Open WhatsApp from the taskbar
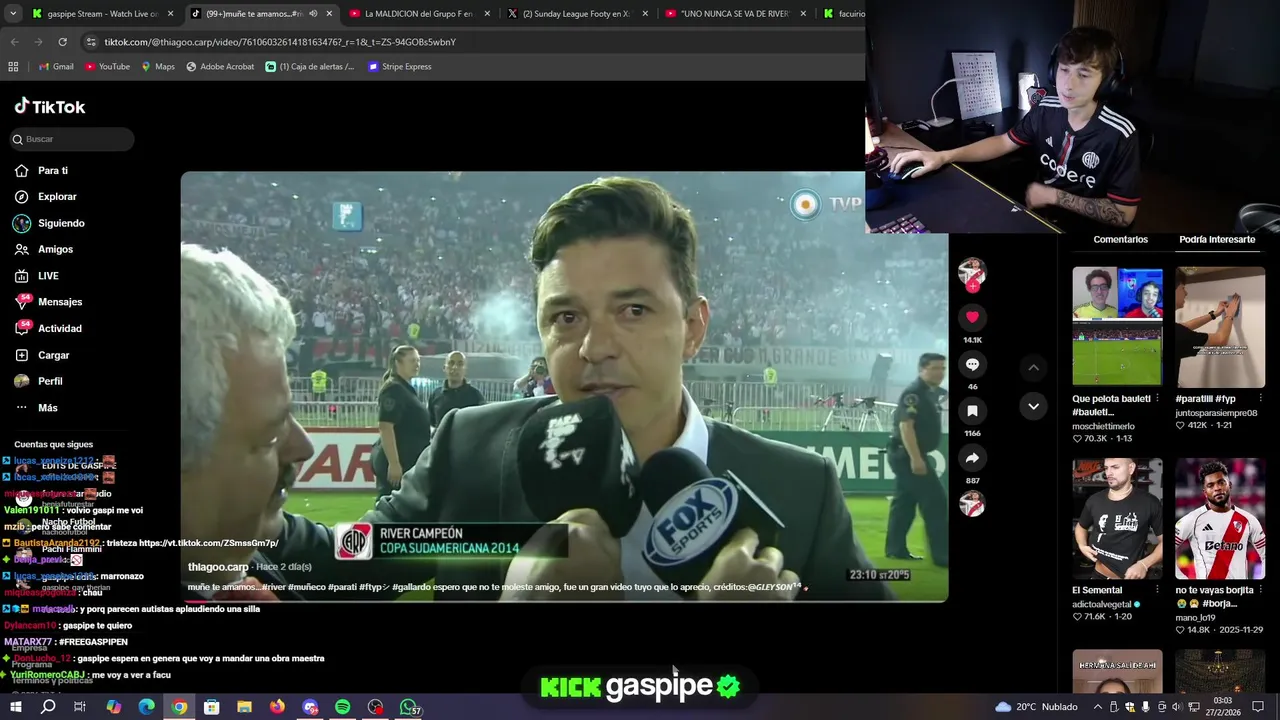Image resolution: width=1280 pixels, height=720 pixels. coord(409,707)
